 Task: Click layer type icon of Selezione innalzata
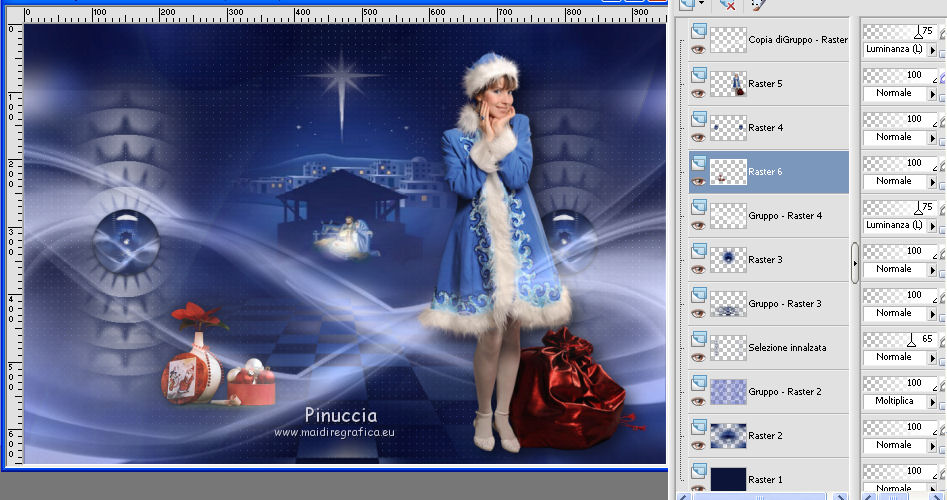click(699, 339)
